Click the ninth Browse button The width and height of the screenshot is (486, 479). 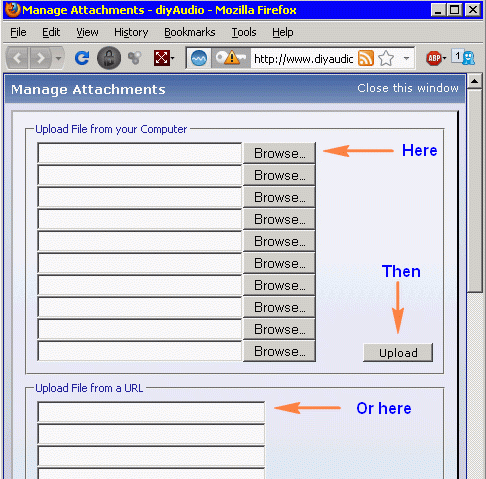tap(279, 329)
